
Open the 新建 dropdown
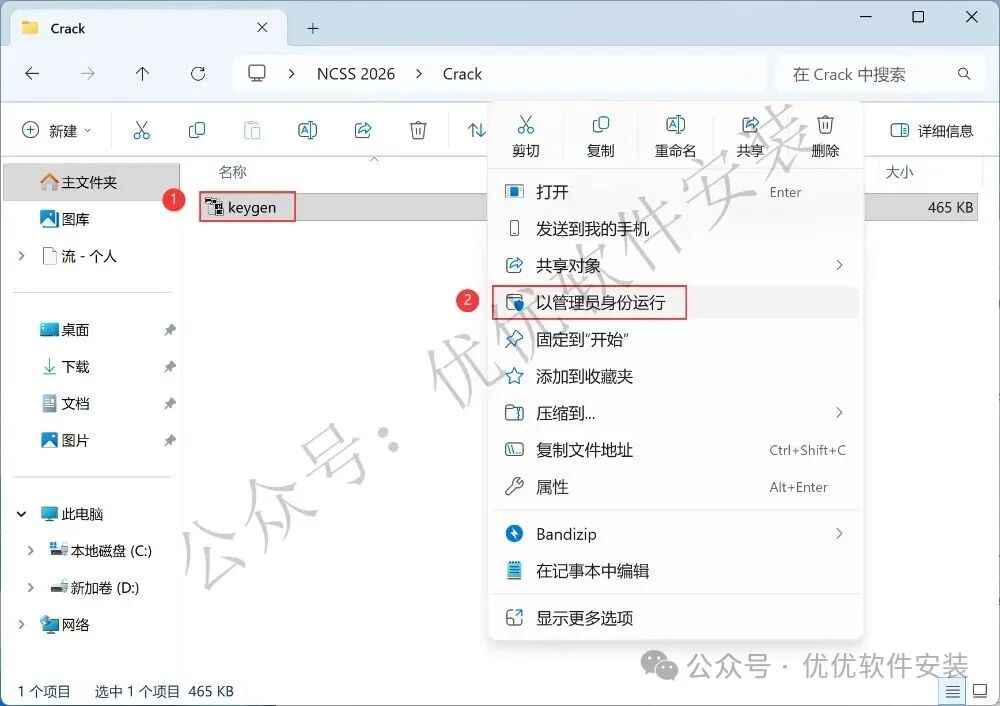pos(57,130)
